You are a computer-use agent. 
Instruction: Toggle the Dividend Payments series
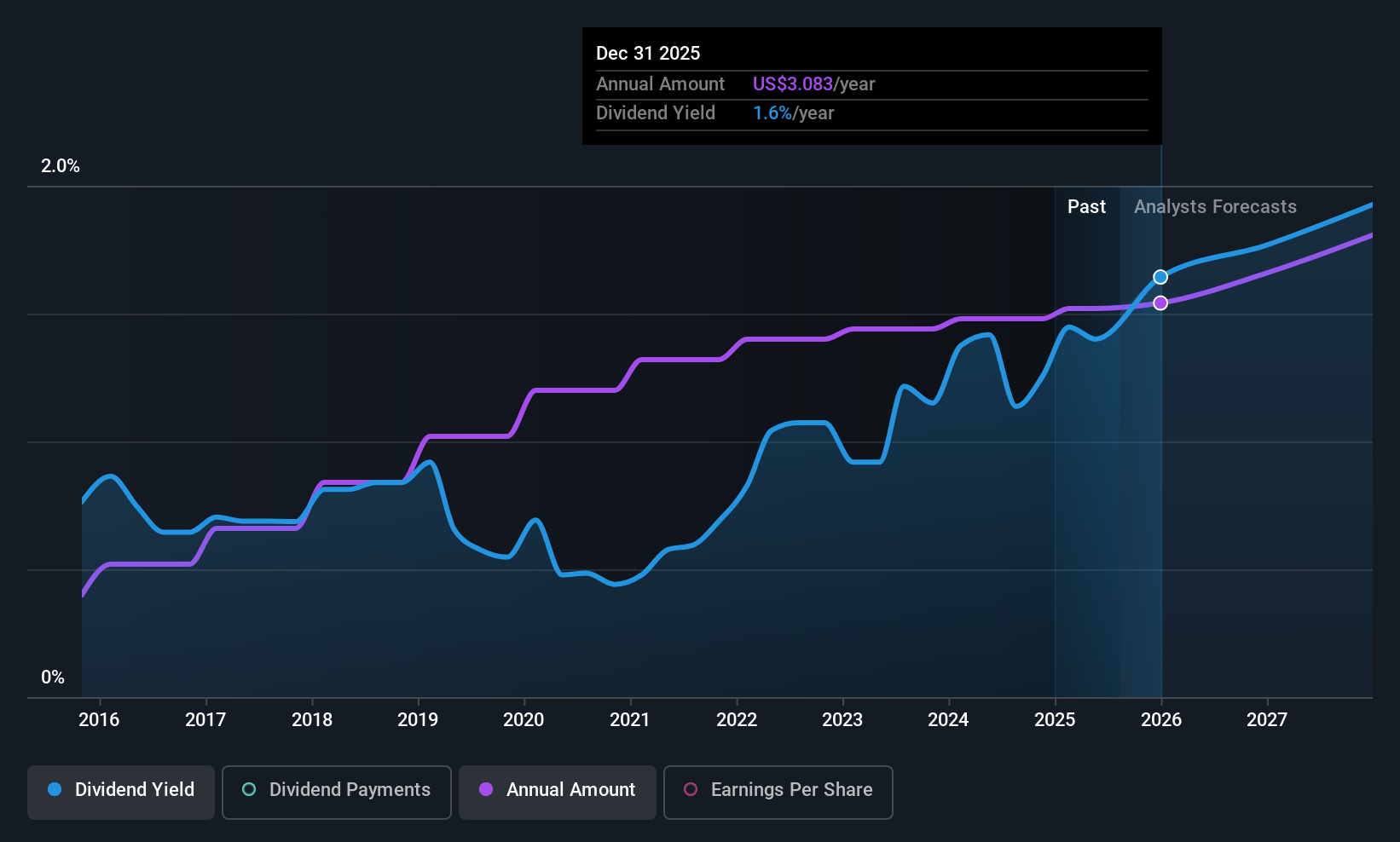tap(336, 793)
